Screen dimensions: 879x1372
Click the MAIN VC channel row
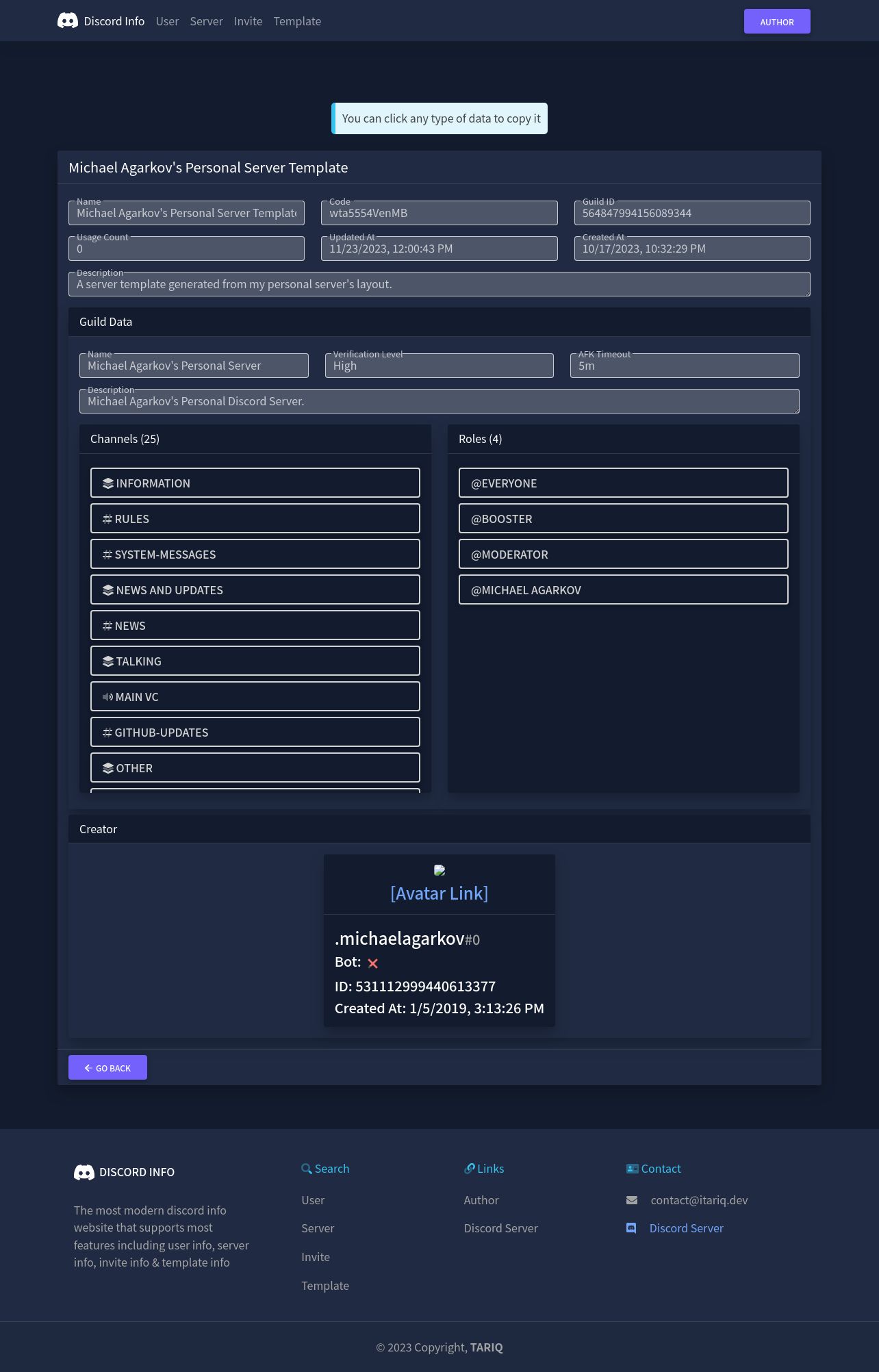[255, 696]
